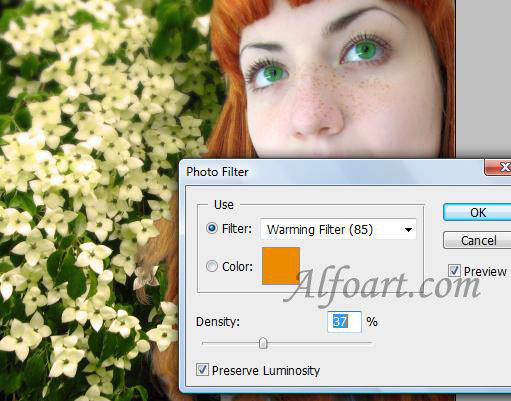Confirm with the OK button
The height and width of the screenshot is (401, 511).
[x=477, y=212]
